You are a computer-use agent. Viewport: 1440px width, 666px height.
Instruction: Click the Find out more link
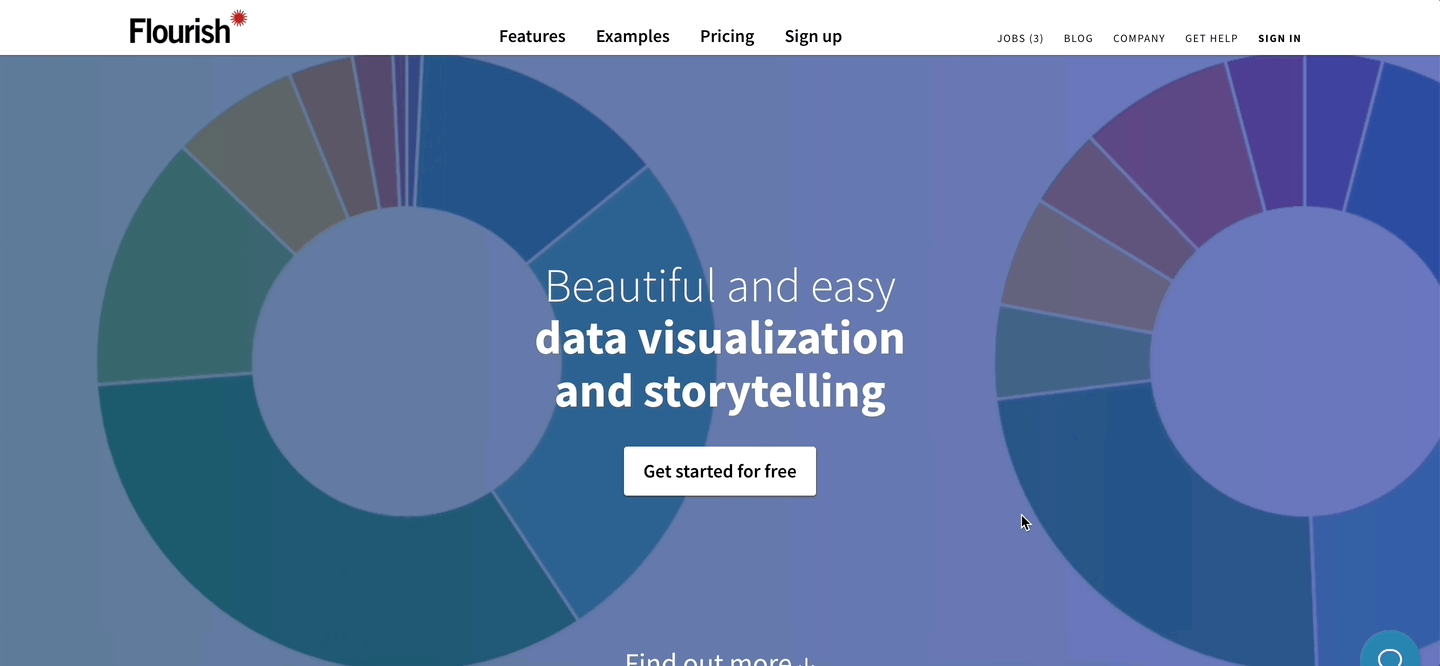720,659
